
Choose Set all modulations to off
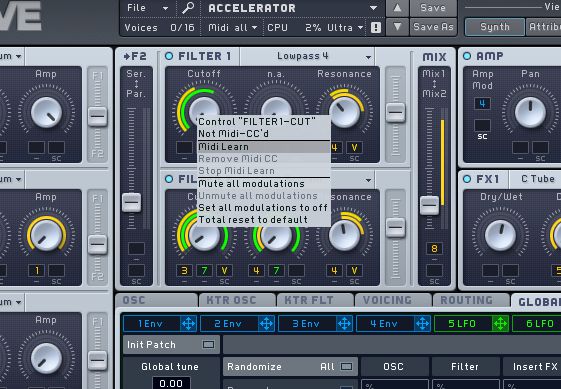pos(264,208)
